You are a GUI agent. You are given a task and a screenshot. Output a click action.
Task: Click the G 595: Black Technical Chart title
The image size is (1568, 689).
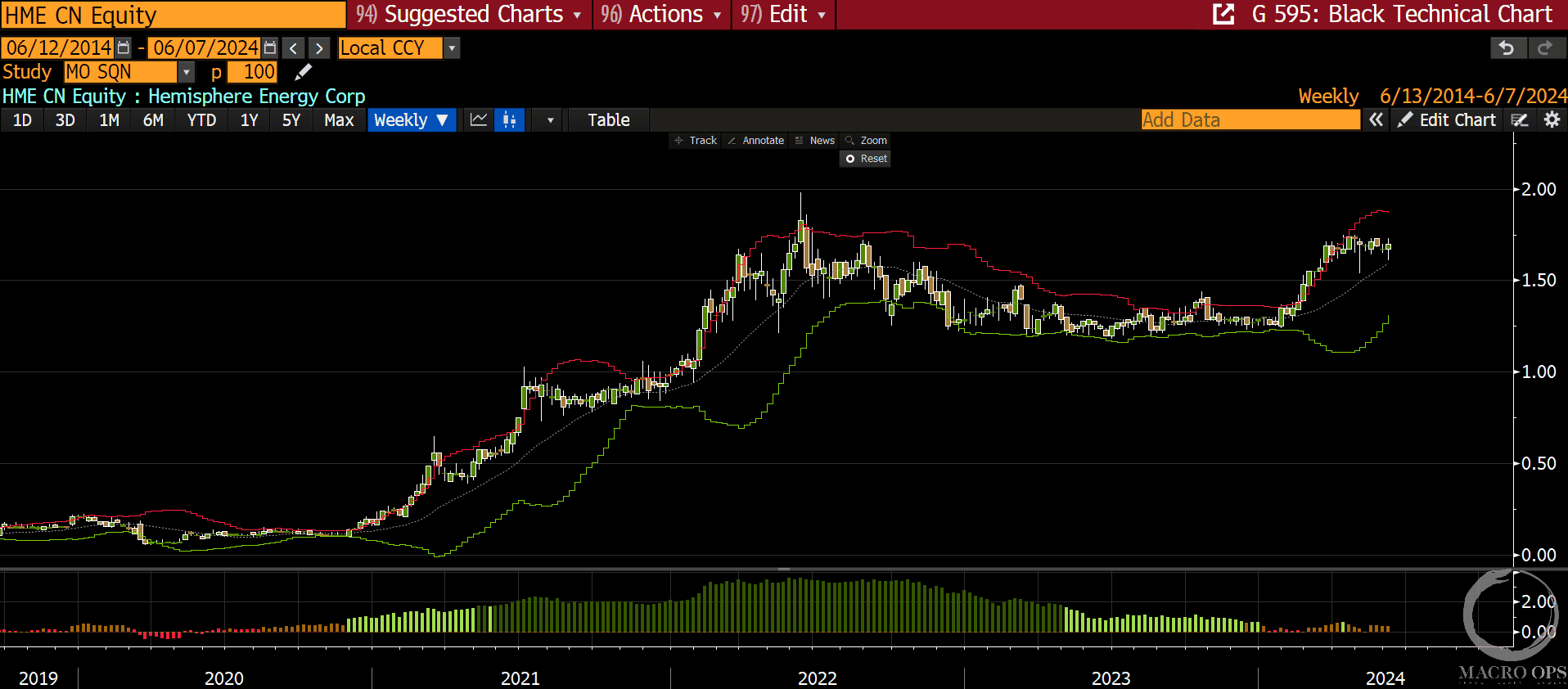(1402, 14)
